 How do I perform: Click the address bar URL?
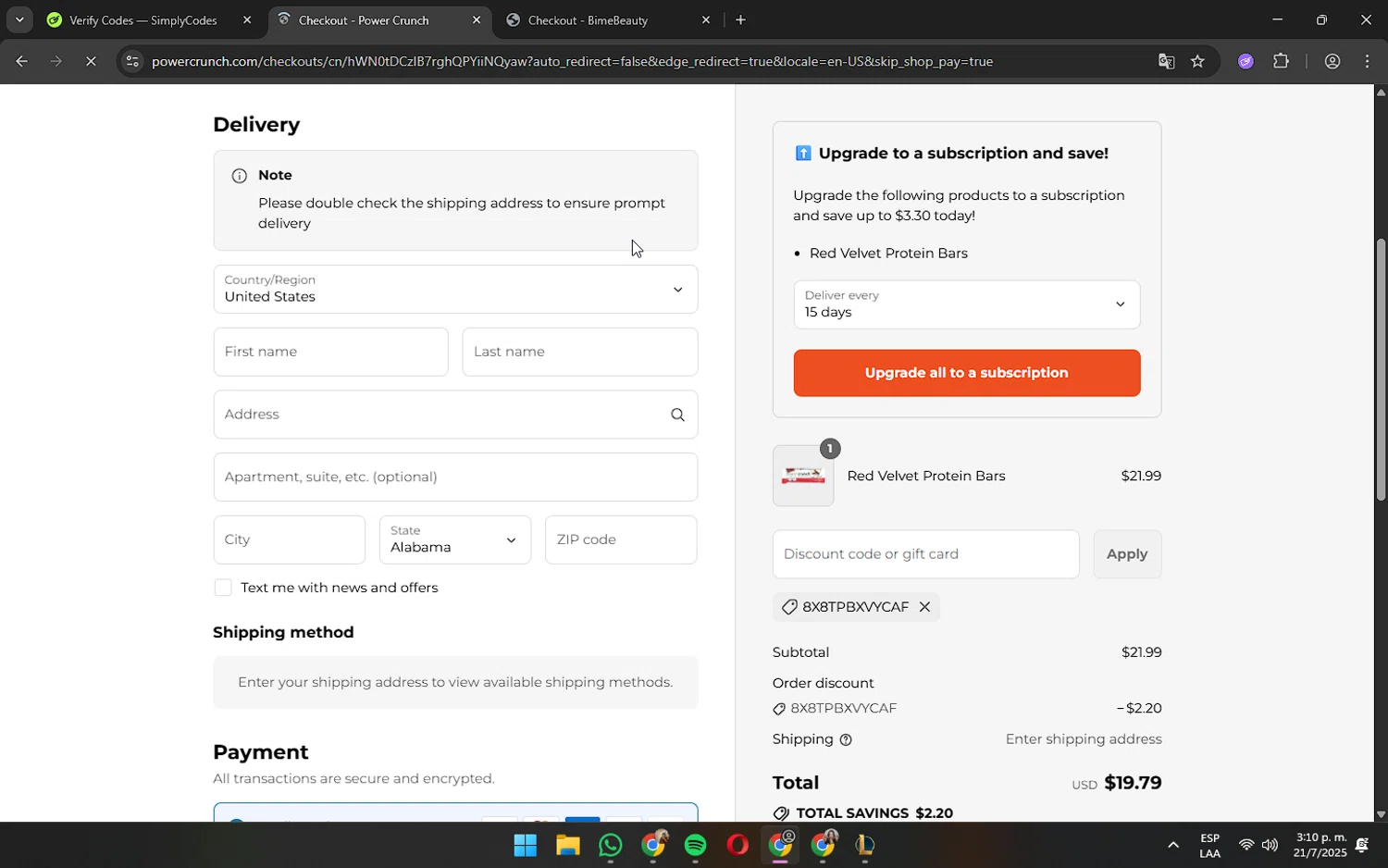572,61
